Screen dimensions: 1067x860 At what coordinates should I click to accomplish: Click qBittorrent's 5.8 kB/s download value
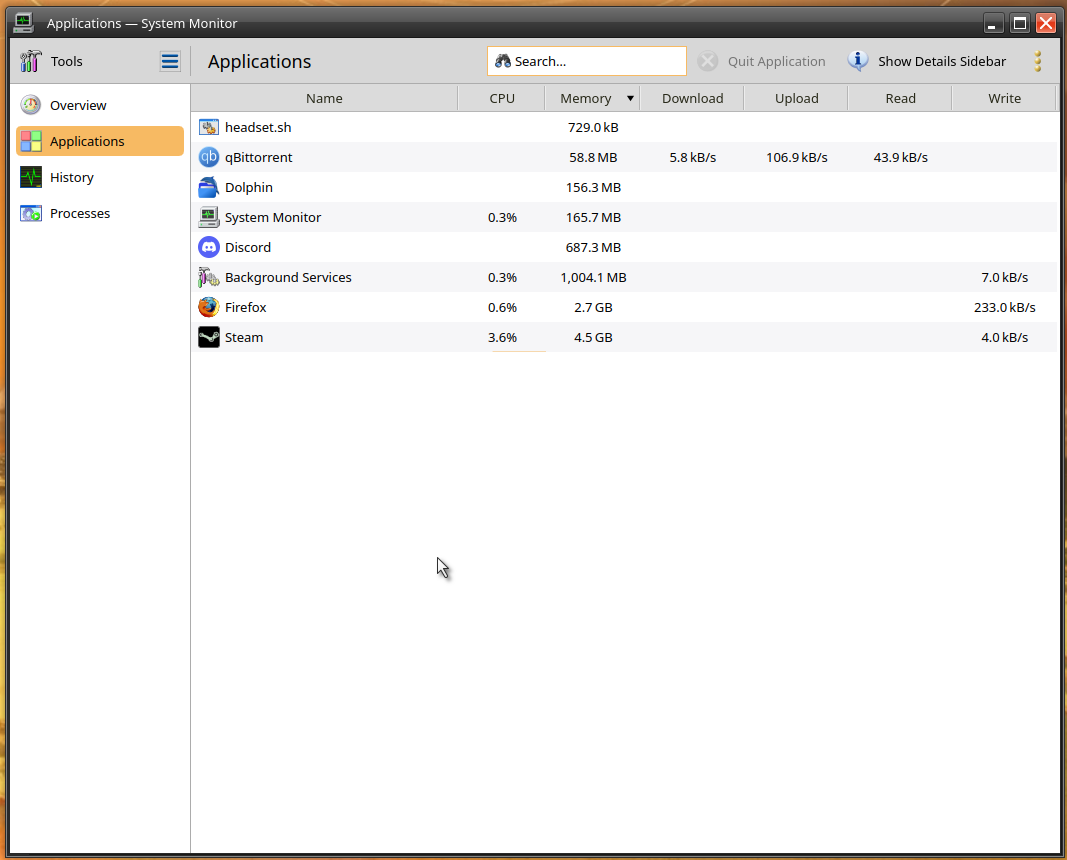[693, 157]
